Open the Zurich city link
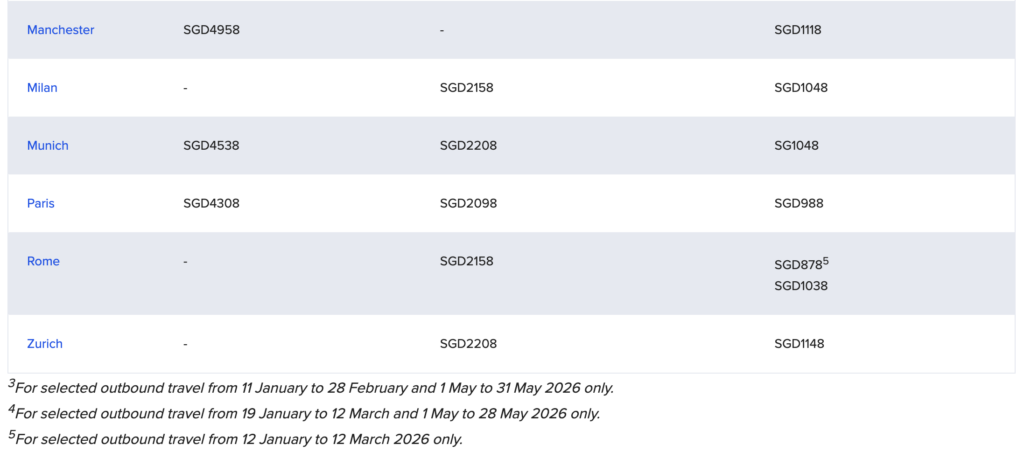This screenshot has width=1024, height=458. tap(45, 344)
